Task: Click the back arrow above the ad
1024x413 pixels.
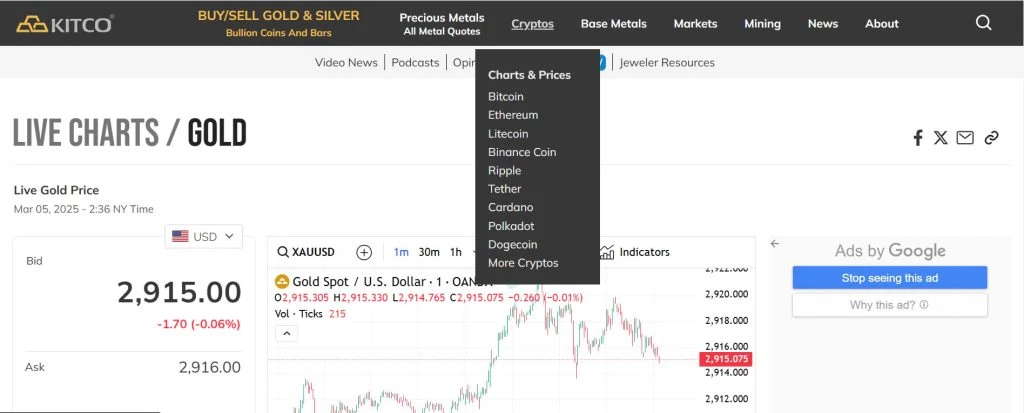Action: click(x=775, y=244)
